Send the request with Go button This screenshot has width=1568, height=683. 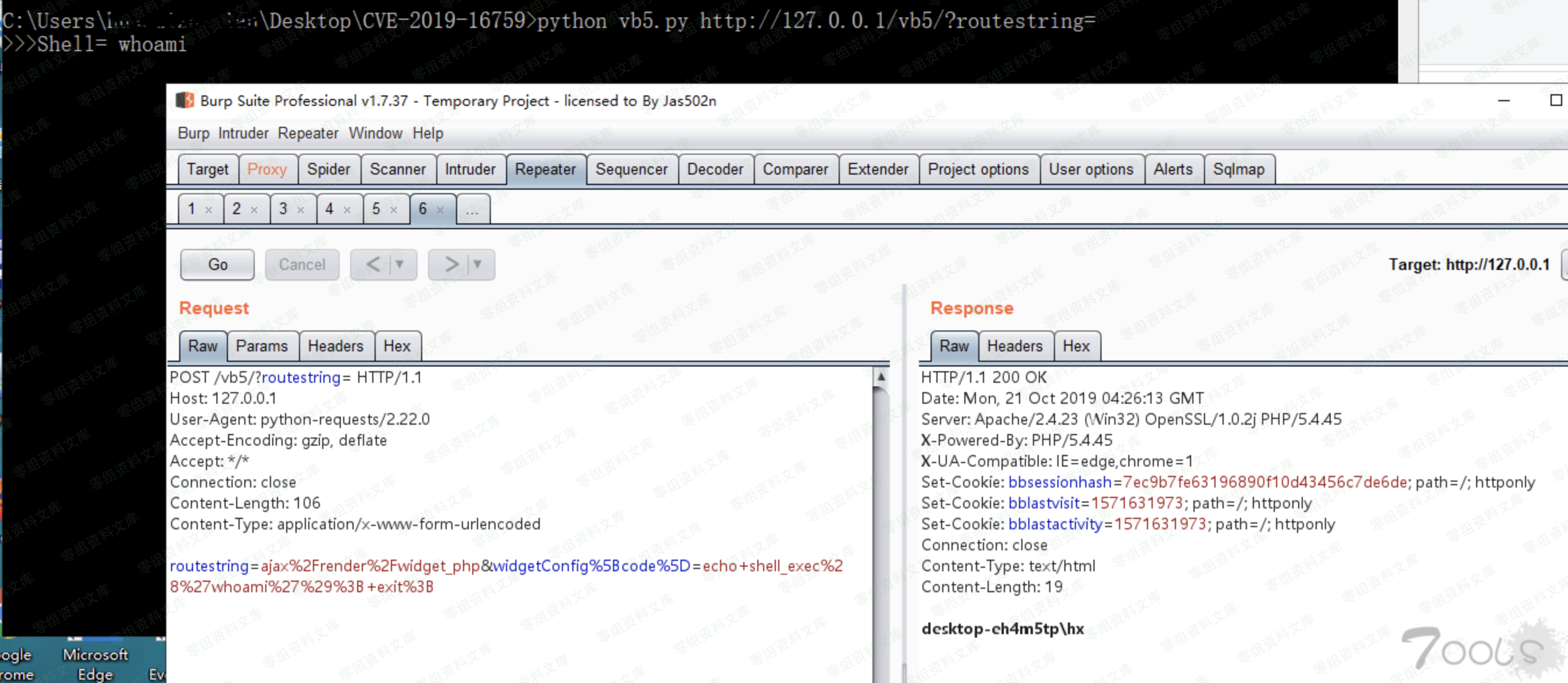[218, 264]
